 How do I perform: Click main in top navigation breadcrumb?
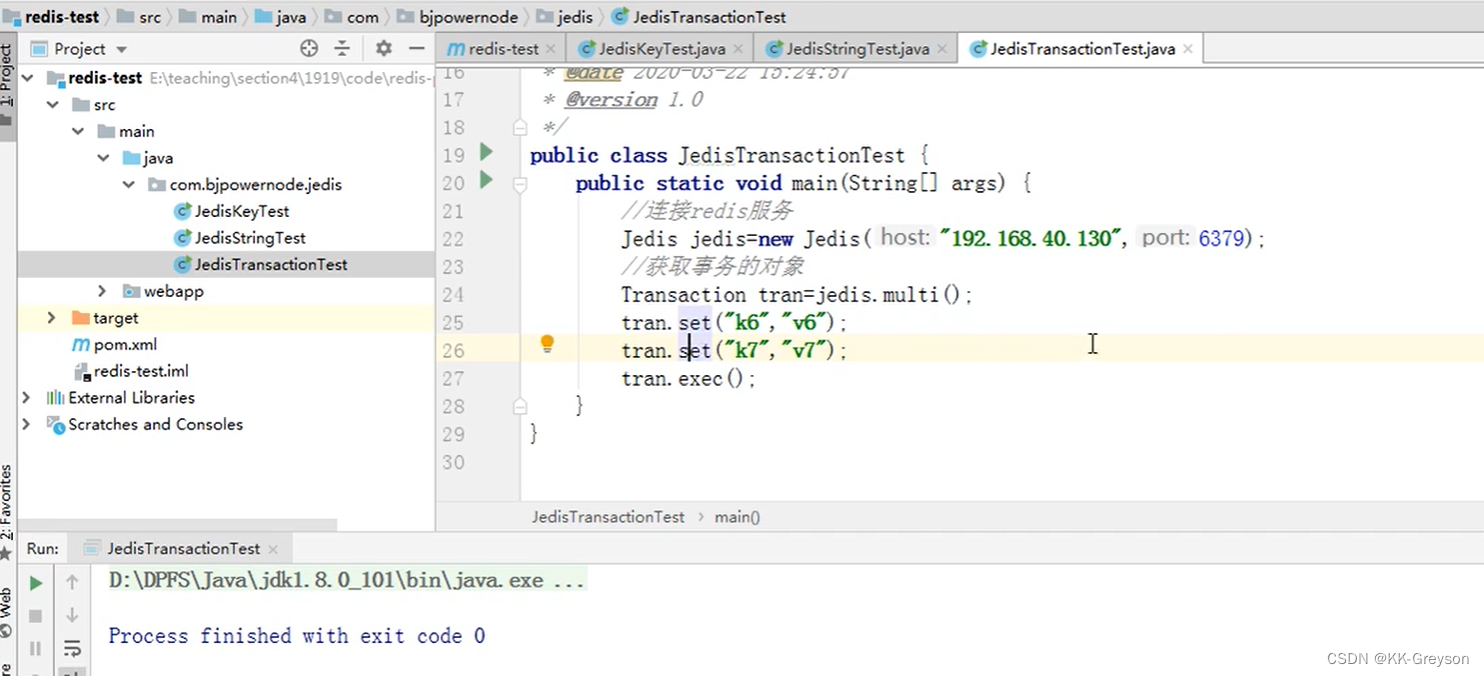[x=209, y=17]
